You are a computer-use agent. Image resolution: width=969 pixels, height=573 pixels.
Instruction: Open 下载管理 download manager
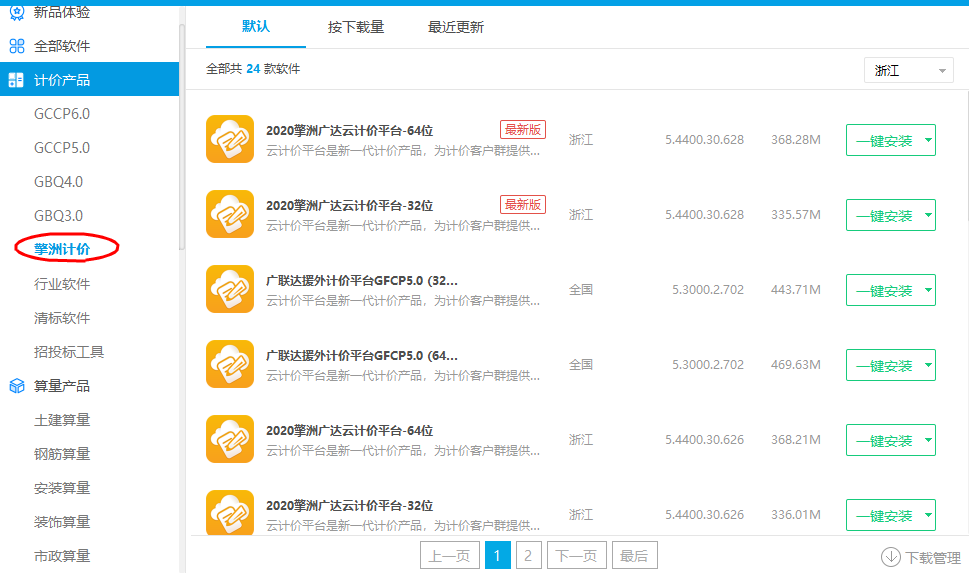(921, 558)
